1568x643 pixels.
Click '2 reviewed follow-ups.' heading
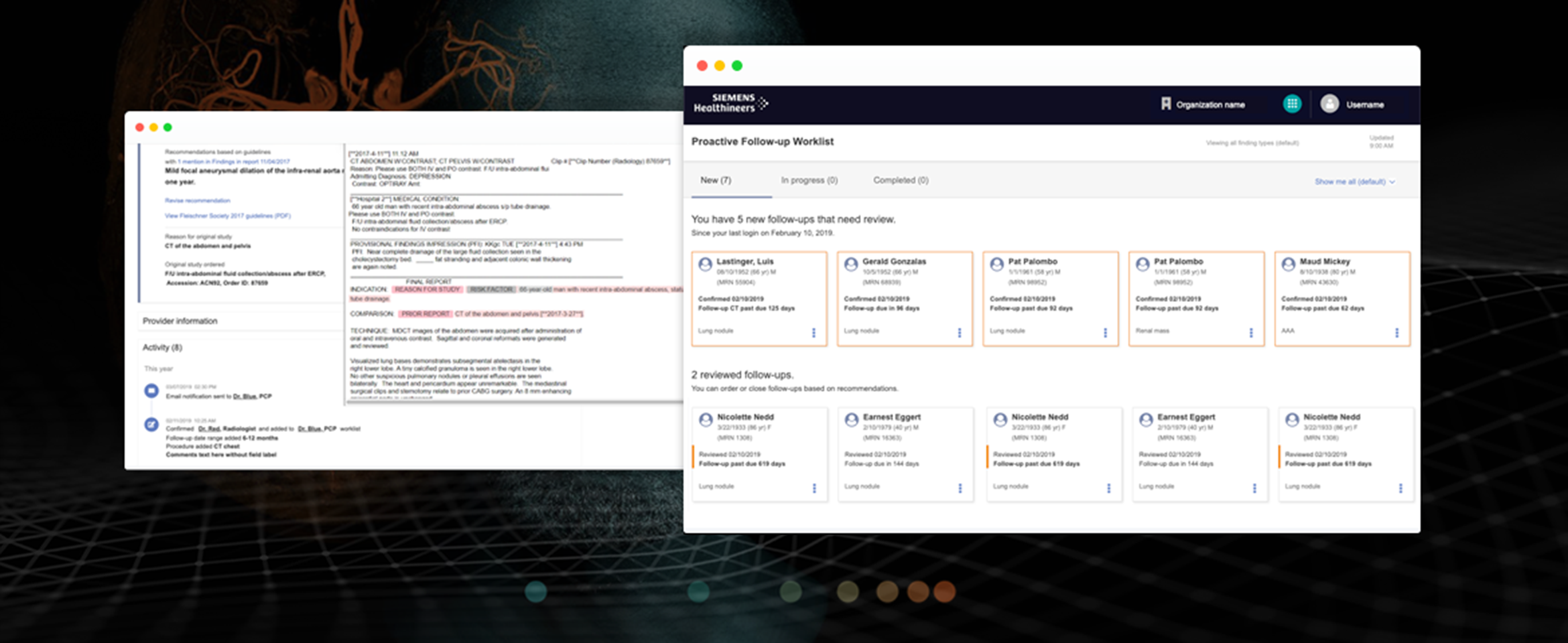[742, 375]
